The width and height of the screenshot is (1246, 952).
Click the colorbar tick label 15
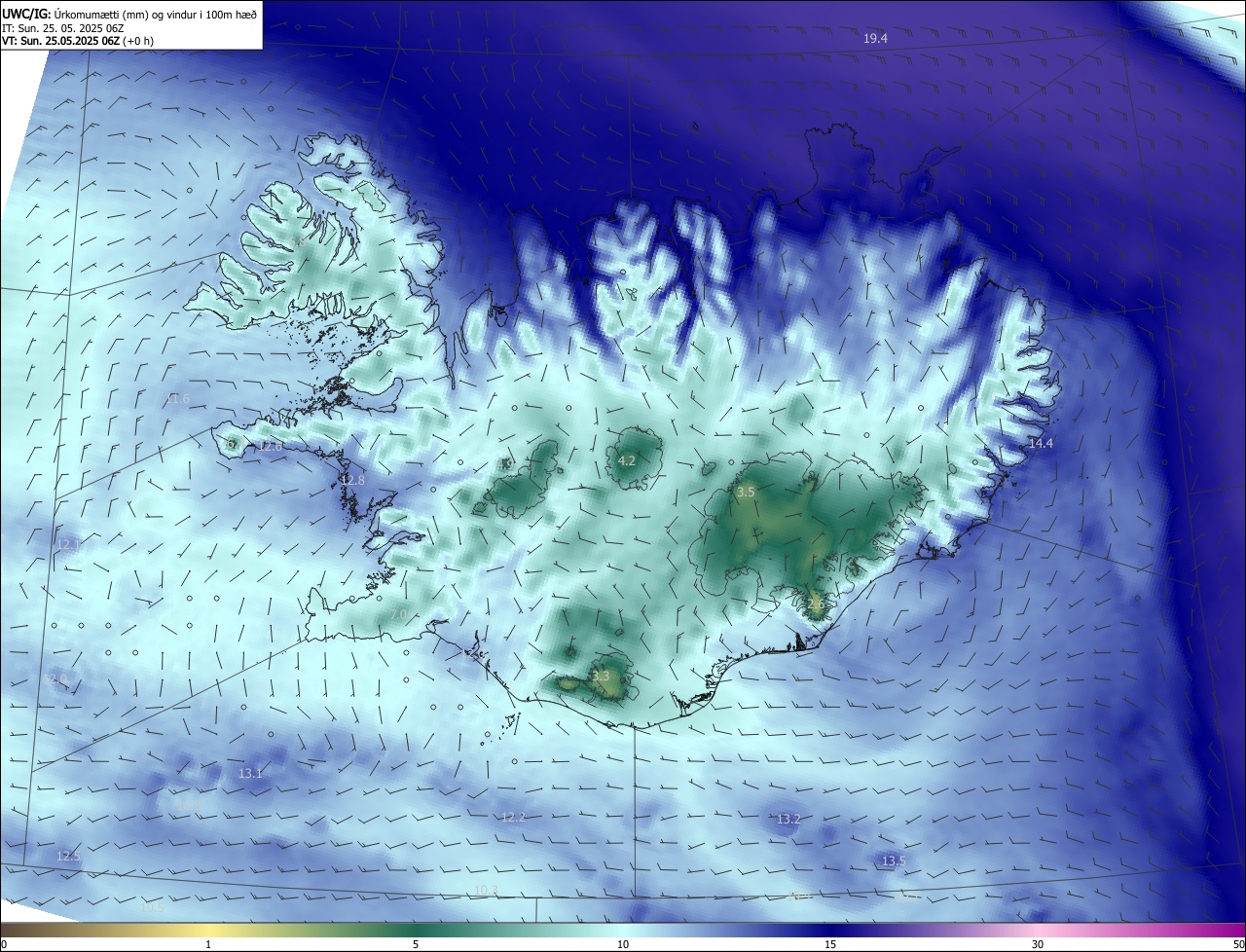[x=830, y=944]
